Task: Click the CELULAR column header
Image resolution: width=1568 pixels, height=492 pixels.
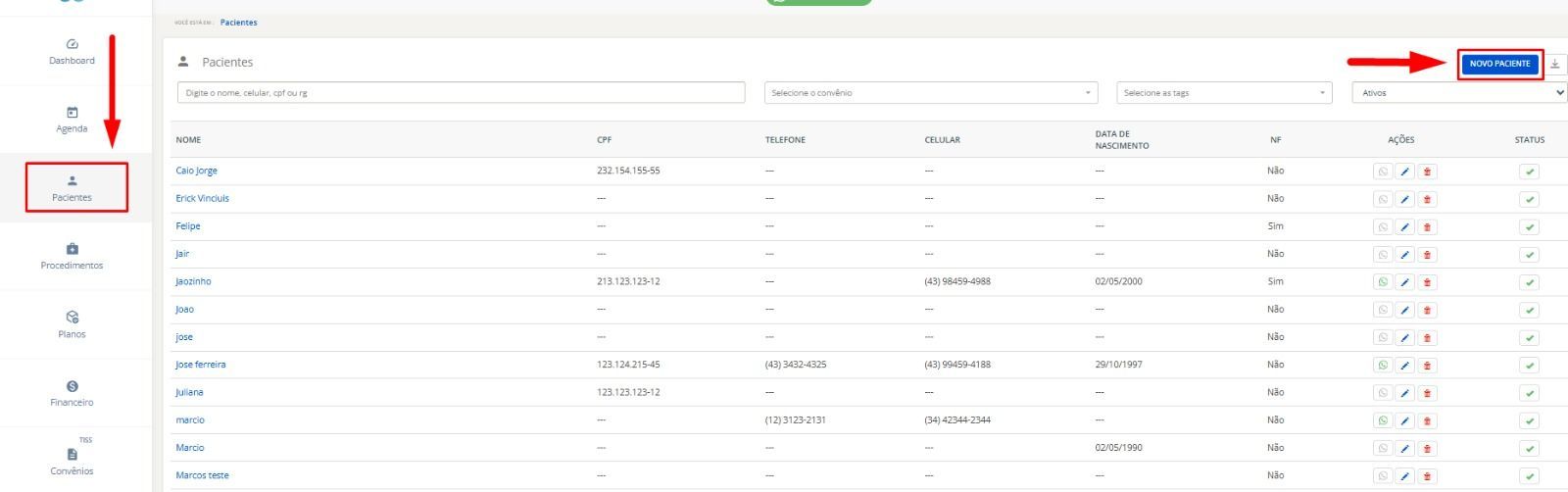Action: (x=942, y=140)
